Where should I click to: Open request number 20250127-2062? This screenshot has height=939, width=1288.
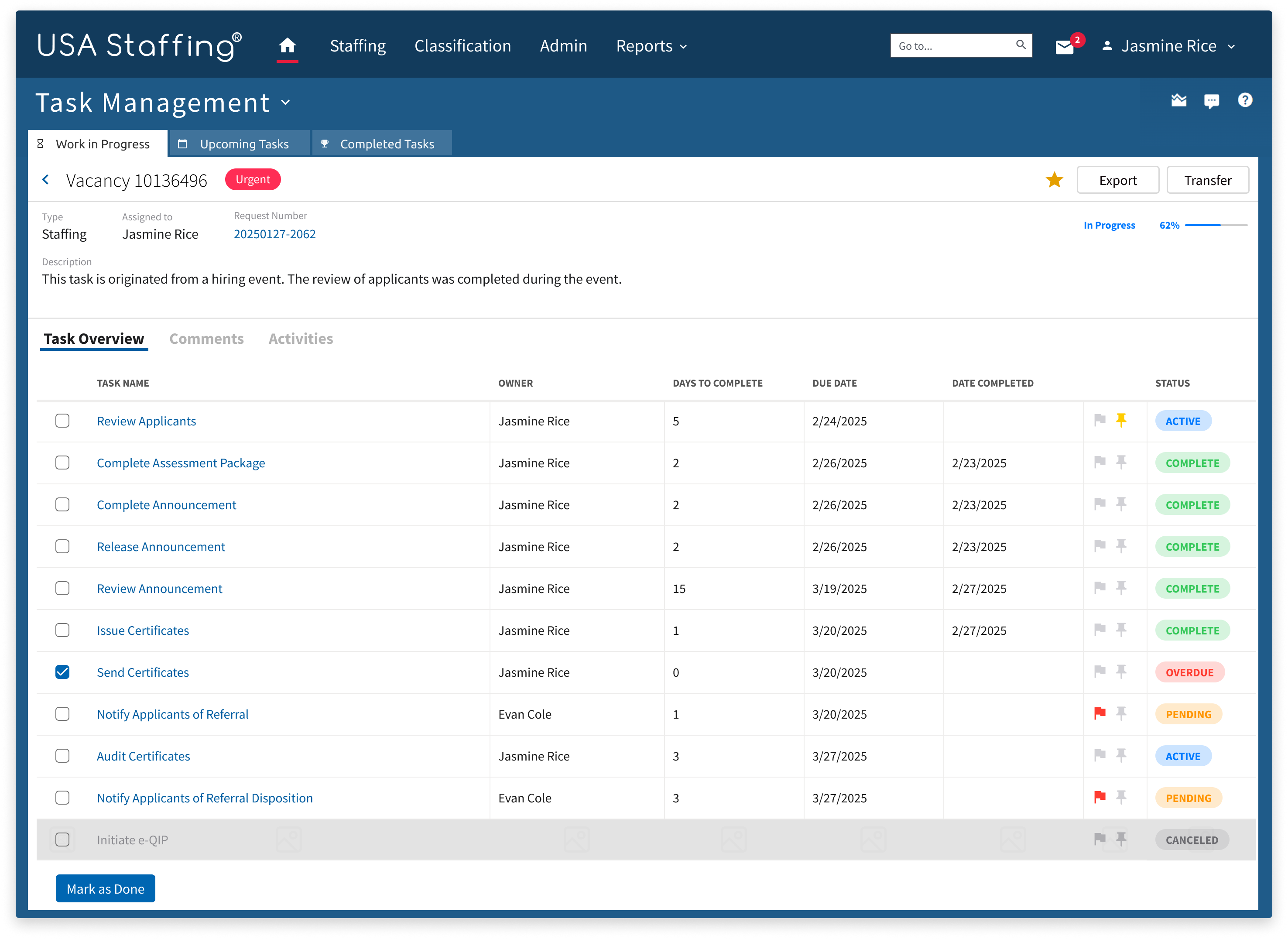(274, 233)
